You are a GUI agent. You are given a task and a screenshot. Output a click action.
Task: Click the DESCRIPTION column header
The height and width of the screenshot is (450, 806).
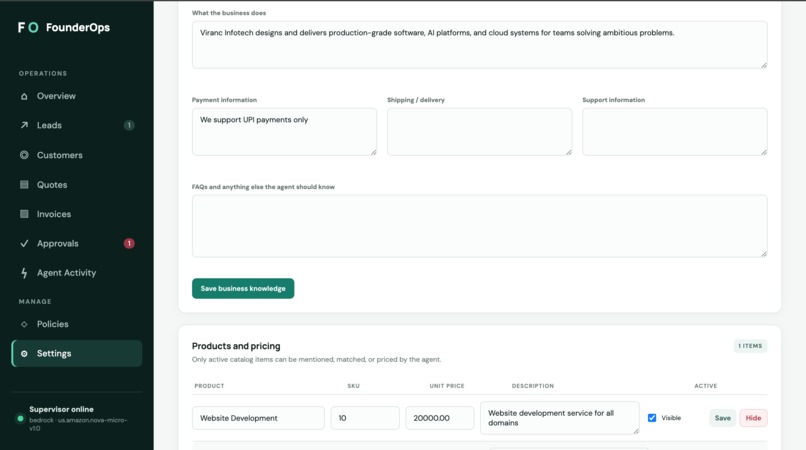click(x=533, y=386)
